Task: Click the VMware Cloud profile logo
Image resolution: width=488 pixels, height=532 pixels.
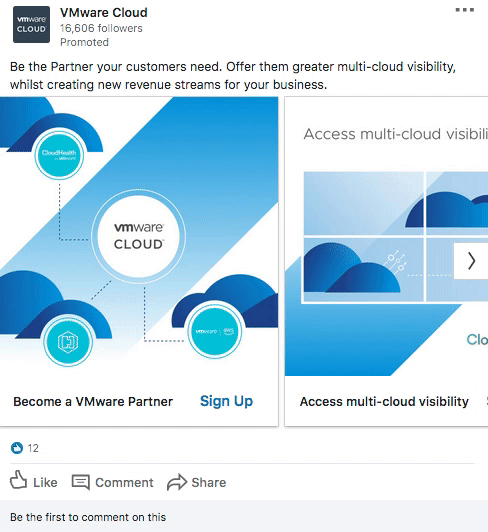Action: click(31, 24)
